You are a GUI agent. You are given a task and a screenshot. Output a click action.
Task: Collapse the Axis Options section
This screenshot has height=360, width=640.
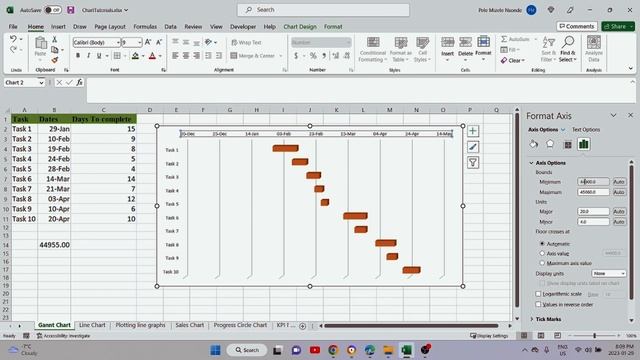click(531, 163)
